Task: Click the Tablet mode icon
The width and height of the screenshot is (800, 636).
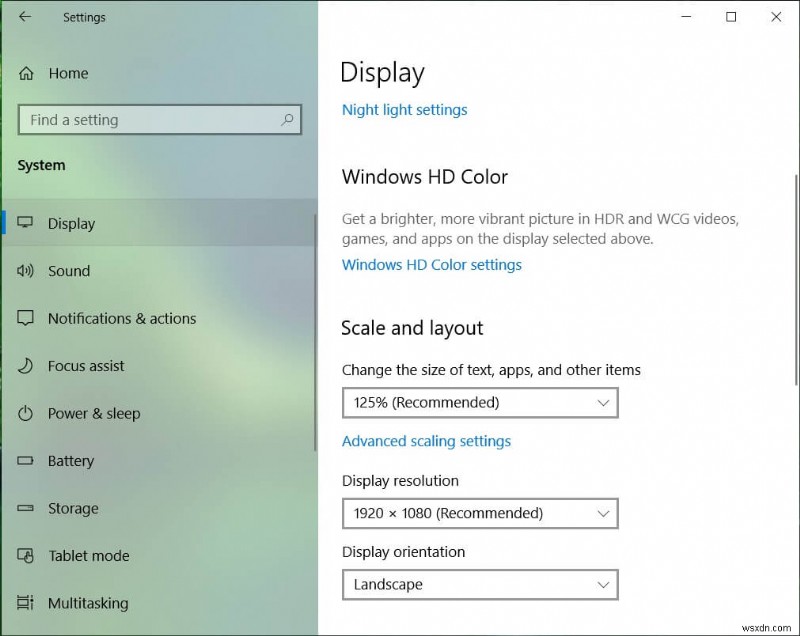Action: coord(25,555)
